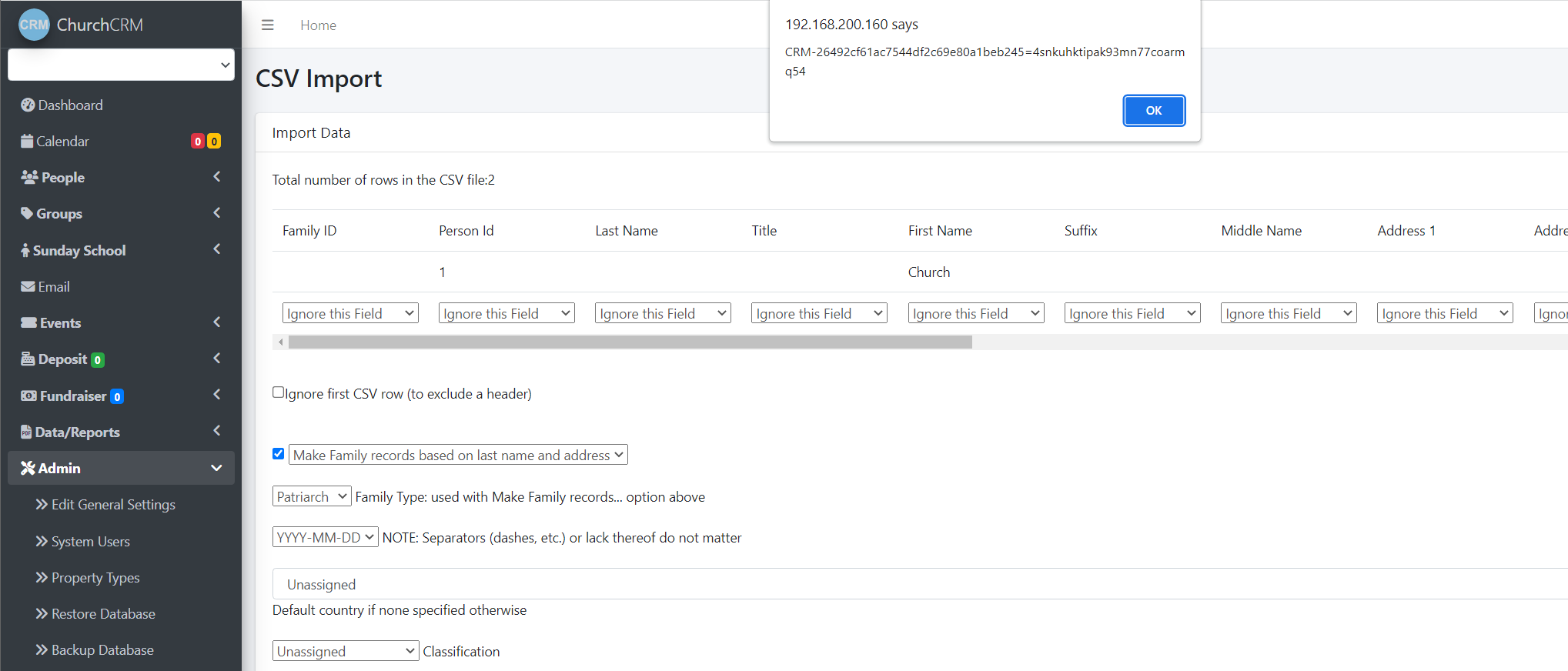Open the sidebar top search dropdown
The width and height of the screenshot is (1568, 671).
(x=121, y=65)
